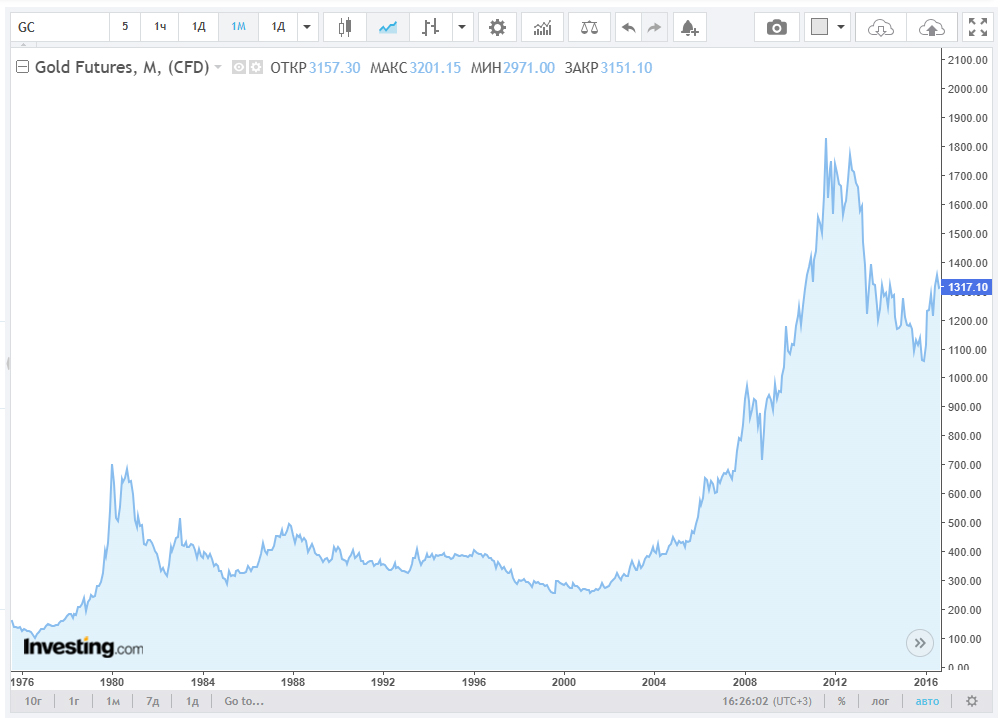Select the 1M timeframe tab
Image resolution: width=1004 pixels, height=718 pixels.
click(238, 27)
